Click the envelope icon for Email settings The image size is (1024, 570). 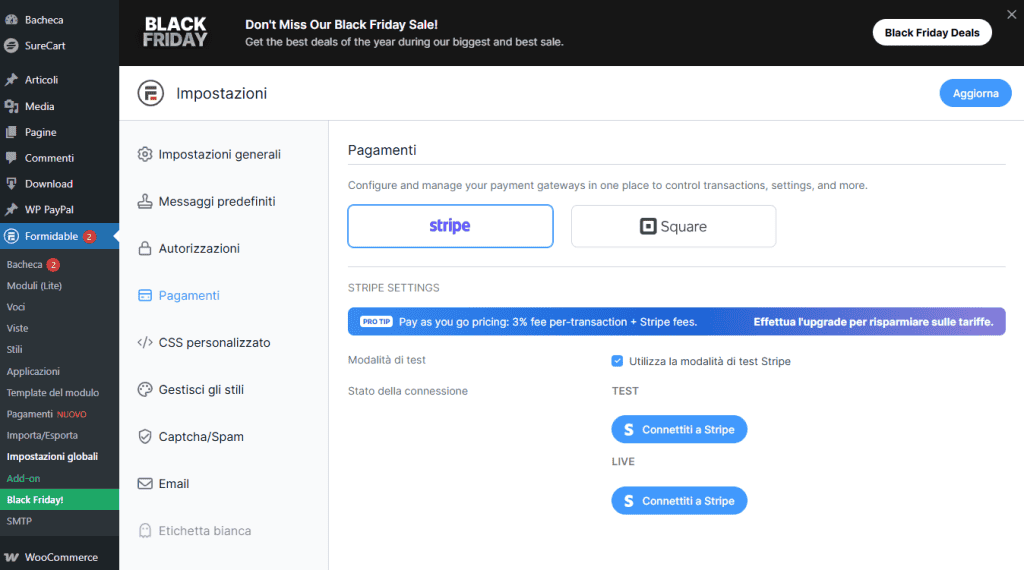point(145,484)
